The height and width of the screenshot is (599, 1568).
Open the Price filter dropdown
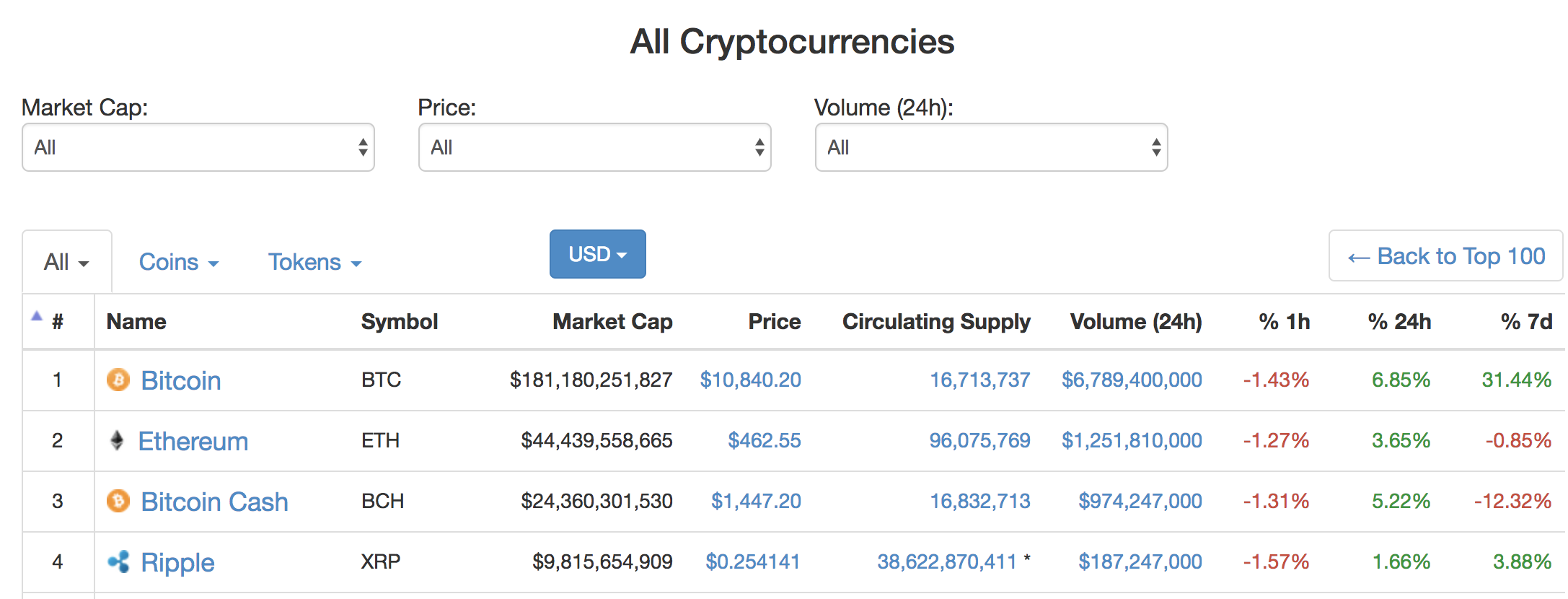595,147
